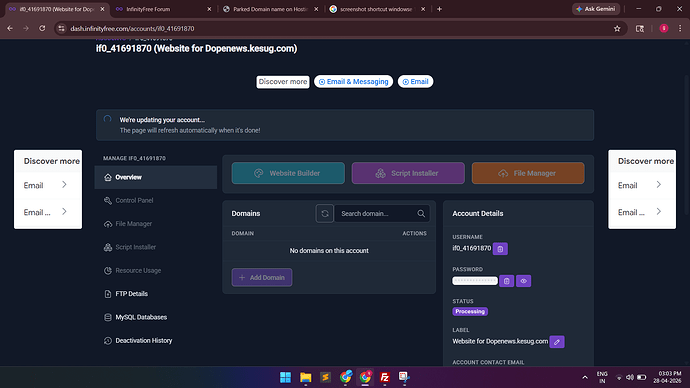Click the Discover more label at top

point(283,81)
